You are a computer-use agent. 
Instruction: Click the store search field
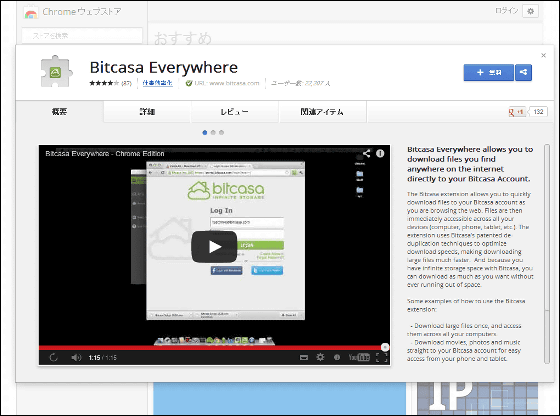(x=82, y=35)
